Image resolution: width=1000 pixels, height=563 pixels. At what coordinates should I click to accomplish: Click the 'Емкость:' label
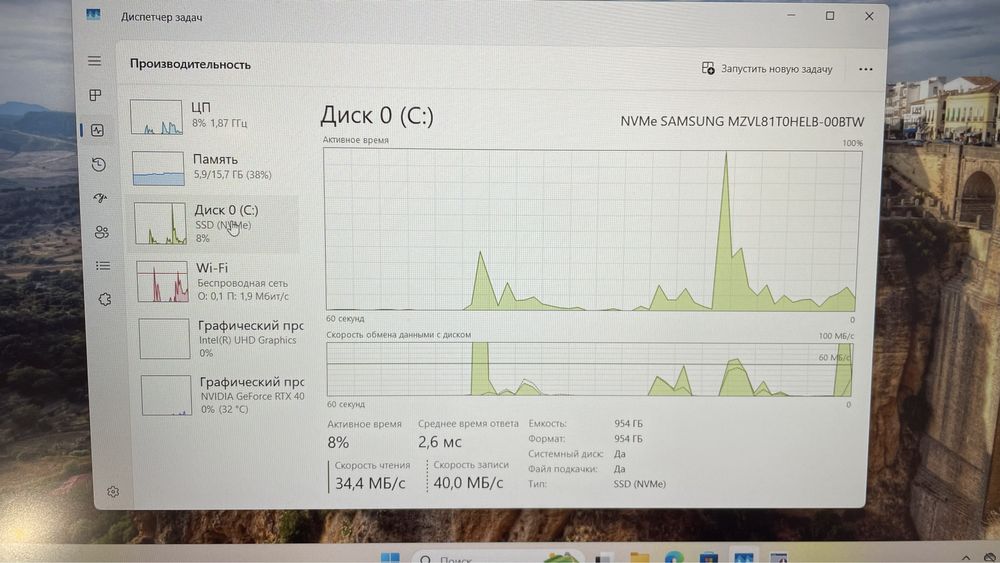click(547, 423)
